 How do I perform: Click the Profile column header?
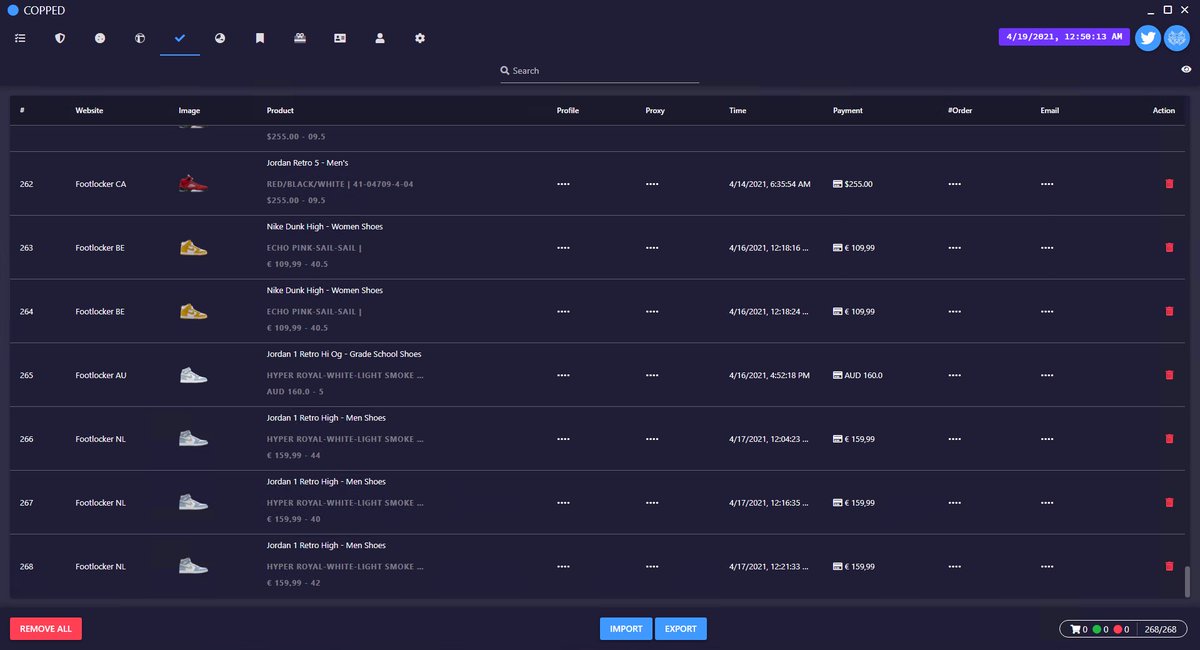click(x=568, y=110)
